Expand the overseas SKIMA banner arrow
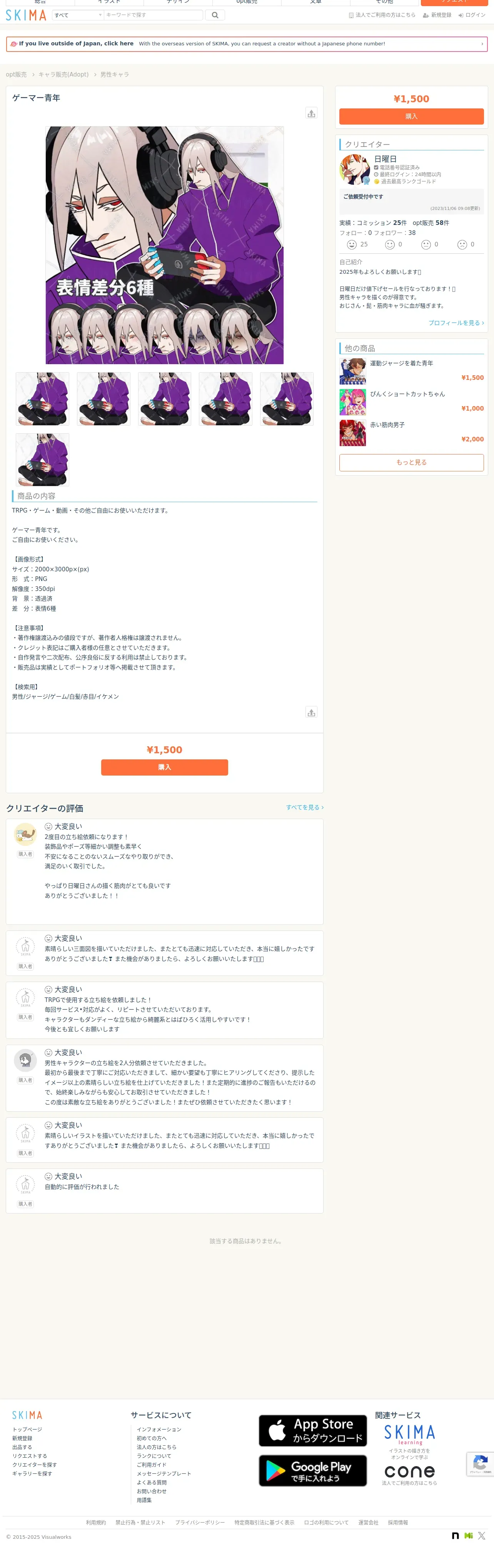Screen dimensions: 494x1568 click(x=482, y=44)
